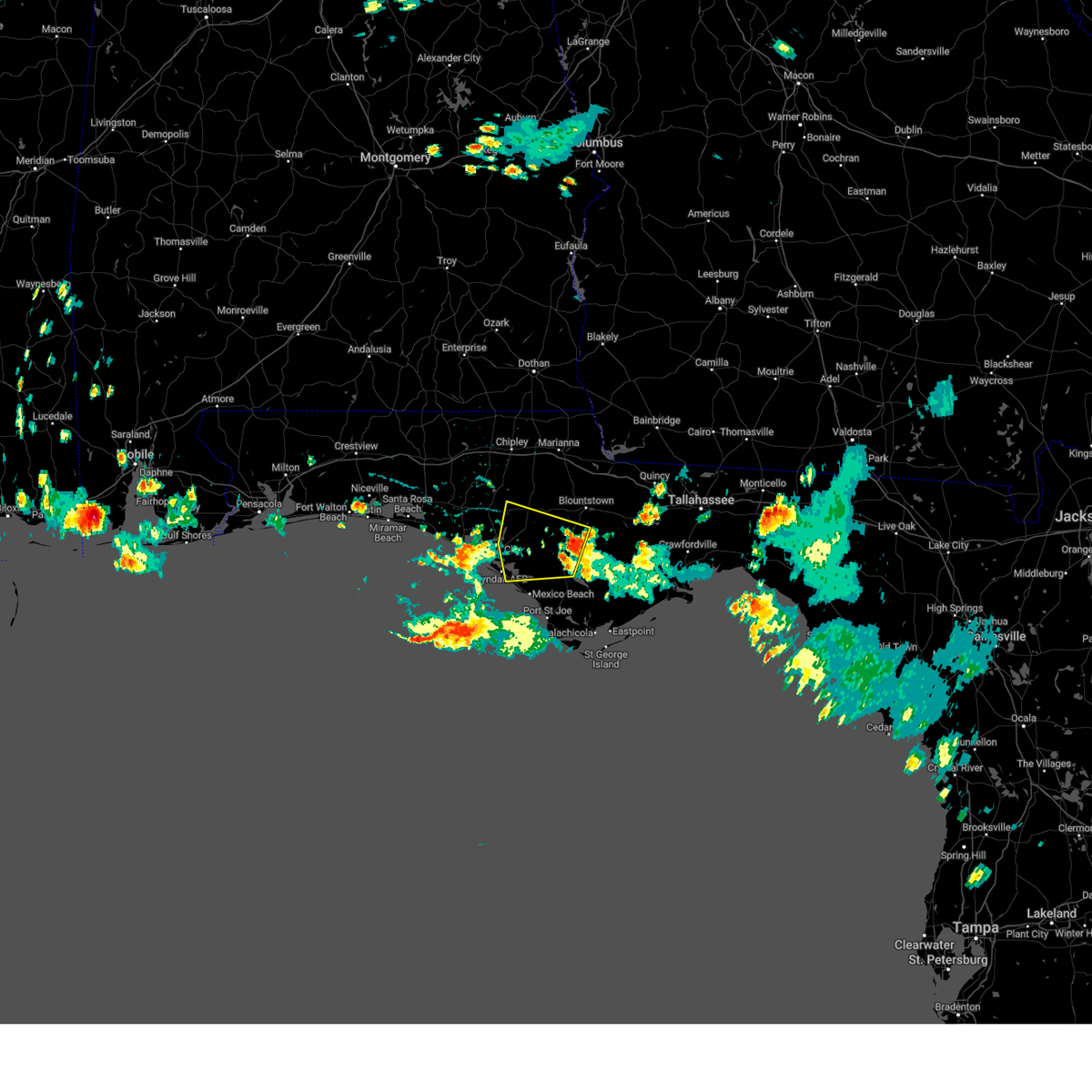The image size is (1092, 1092).
Task: Click the Waycross label
Action: point(991,380)
